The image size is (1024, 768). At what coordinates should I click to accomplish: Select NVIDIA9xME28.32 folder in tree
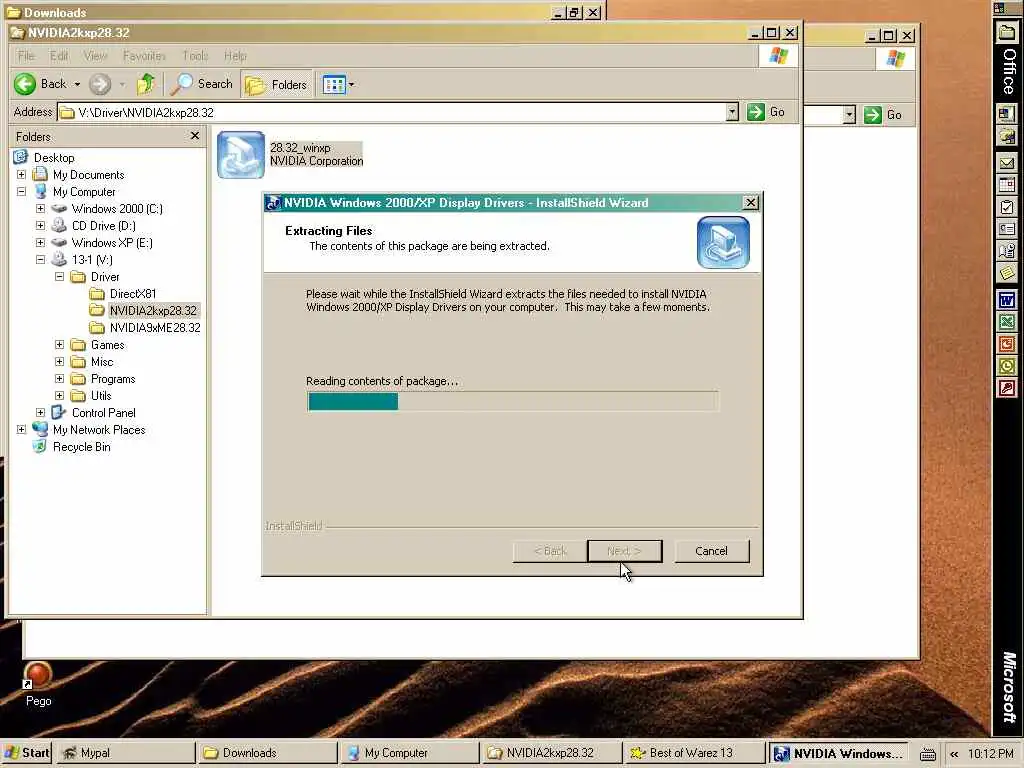click(x=155, y=328)
